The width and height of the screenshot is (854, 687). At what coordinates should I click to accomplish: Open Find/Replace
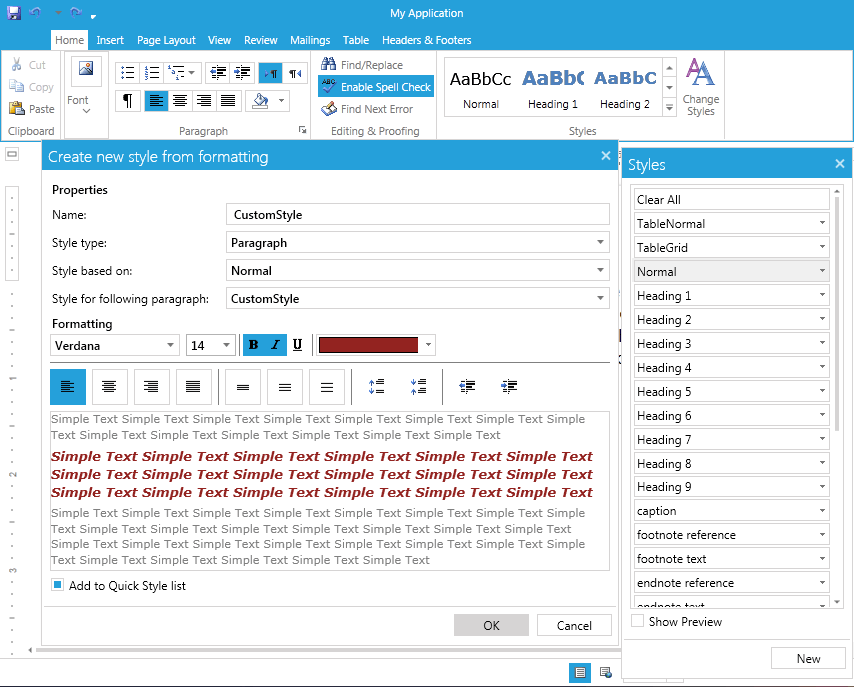pyautogui.click(x=360, y=63)
